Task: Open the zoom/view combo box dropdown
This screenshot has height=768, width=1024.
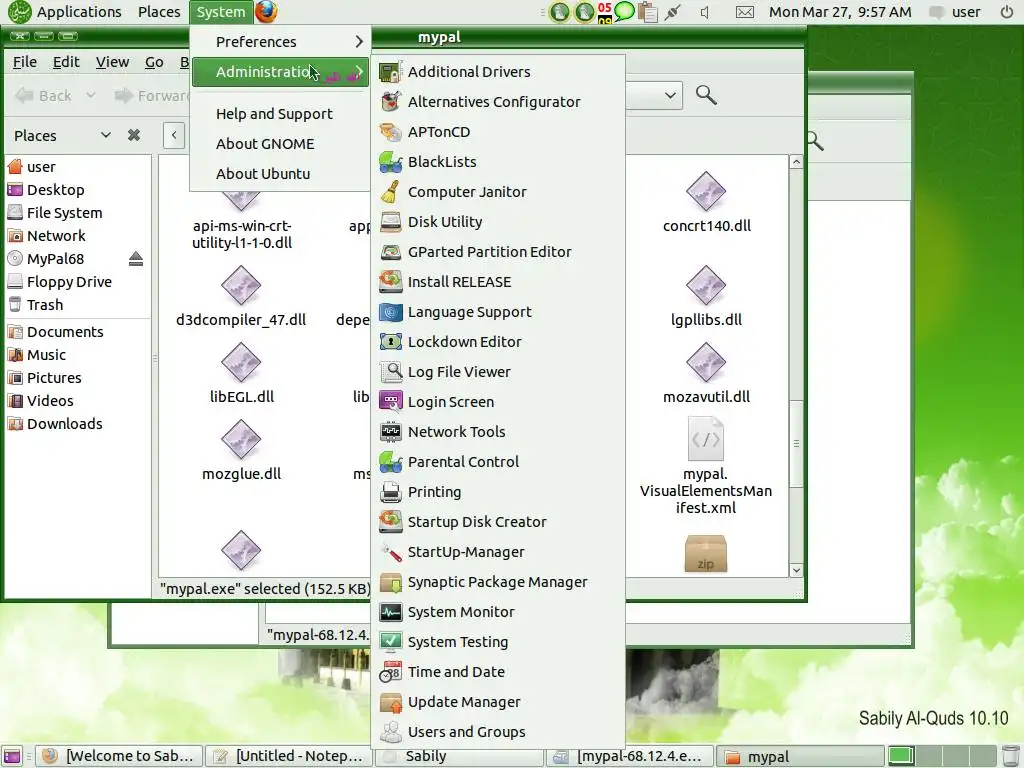Action: pyautogui.click(x=670, y=95)
